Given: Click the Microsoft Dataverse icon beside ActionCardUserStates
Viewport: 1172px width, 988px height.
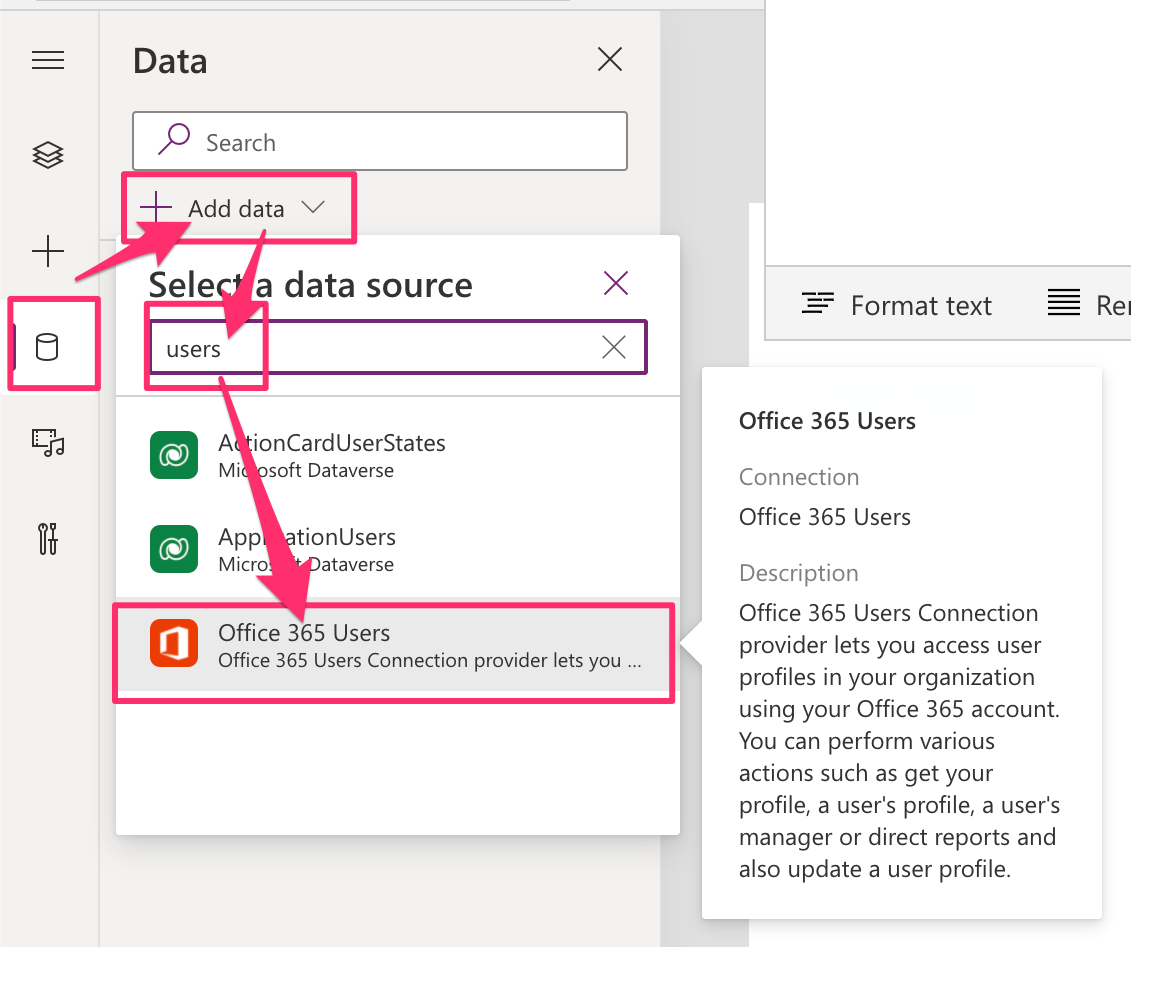Looking at the screenshot, I should (174, 455).
